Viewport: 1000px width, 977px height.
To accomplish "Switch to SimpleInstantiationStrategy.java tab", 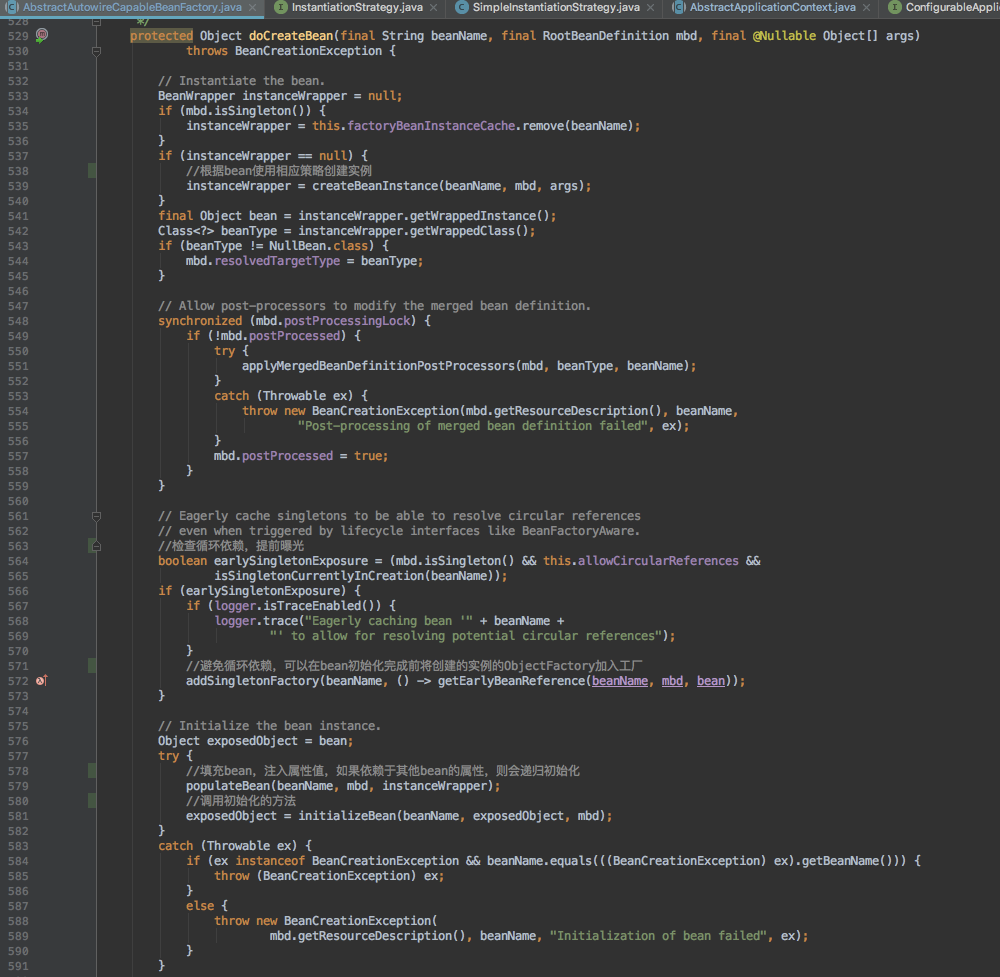I will pos(555,8).
